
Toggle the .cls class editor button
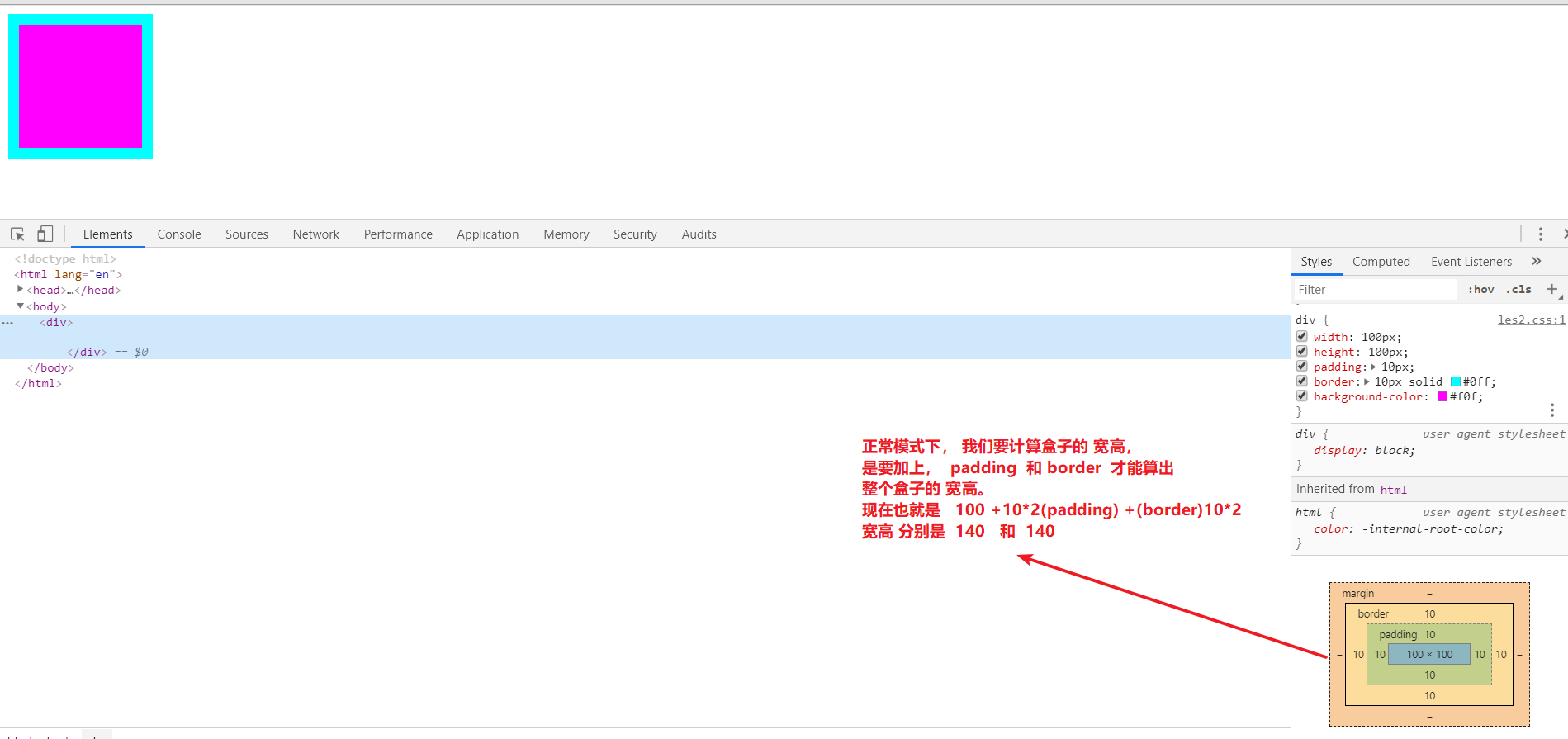[x=1518, y=290]
